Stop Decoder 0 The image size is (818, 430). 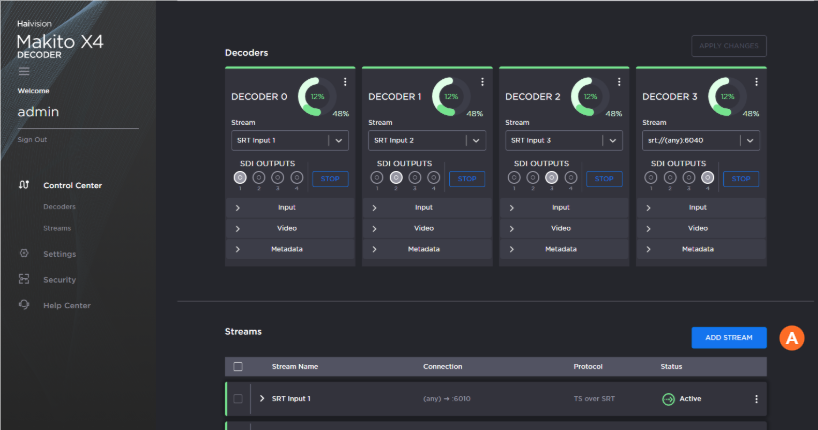[x=330, y=178]
